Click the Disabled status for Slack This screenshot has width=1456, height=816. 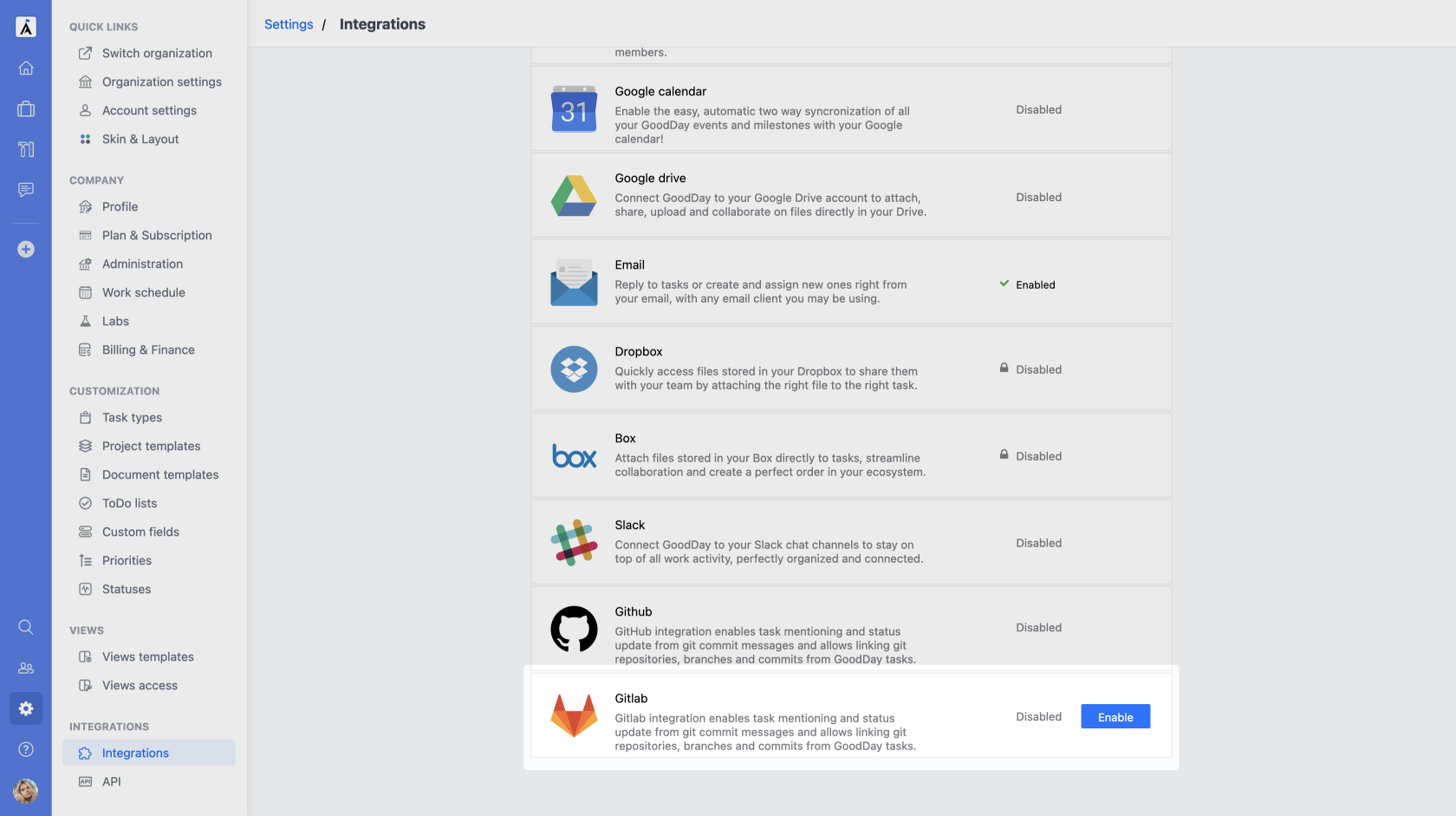coord(1038,543)
